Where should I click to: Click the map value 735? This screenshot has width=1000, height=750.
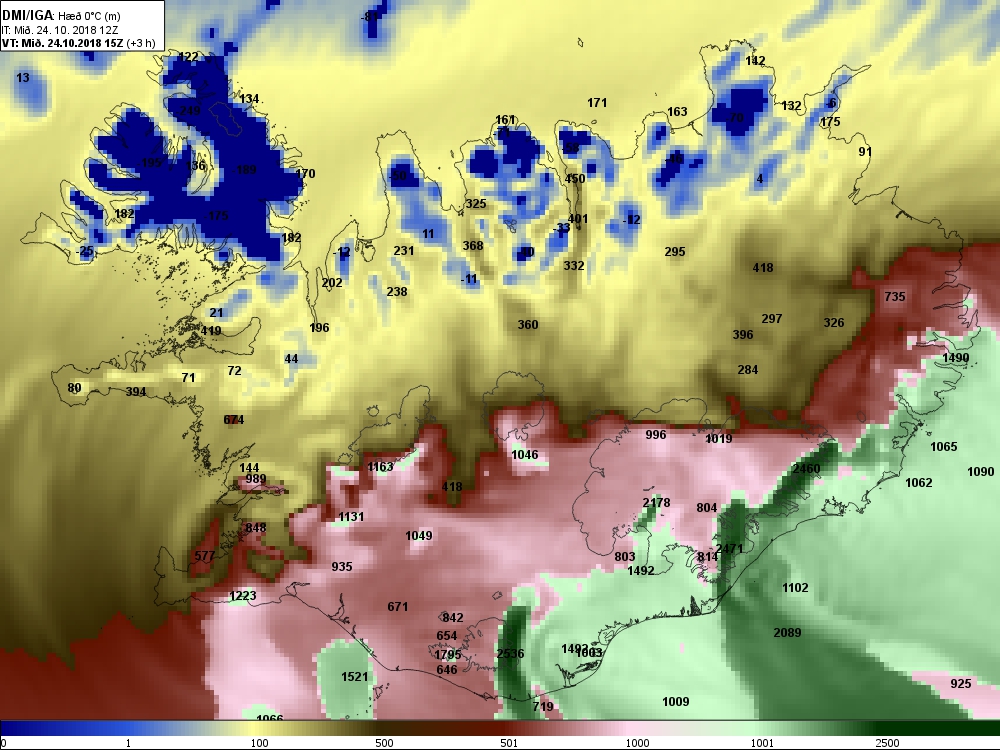click(x=895, y=297)
